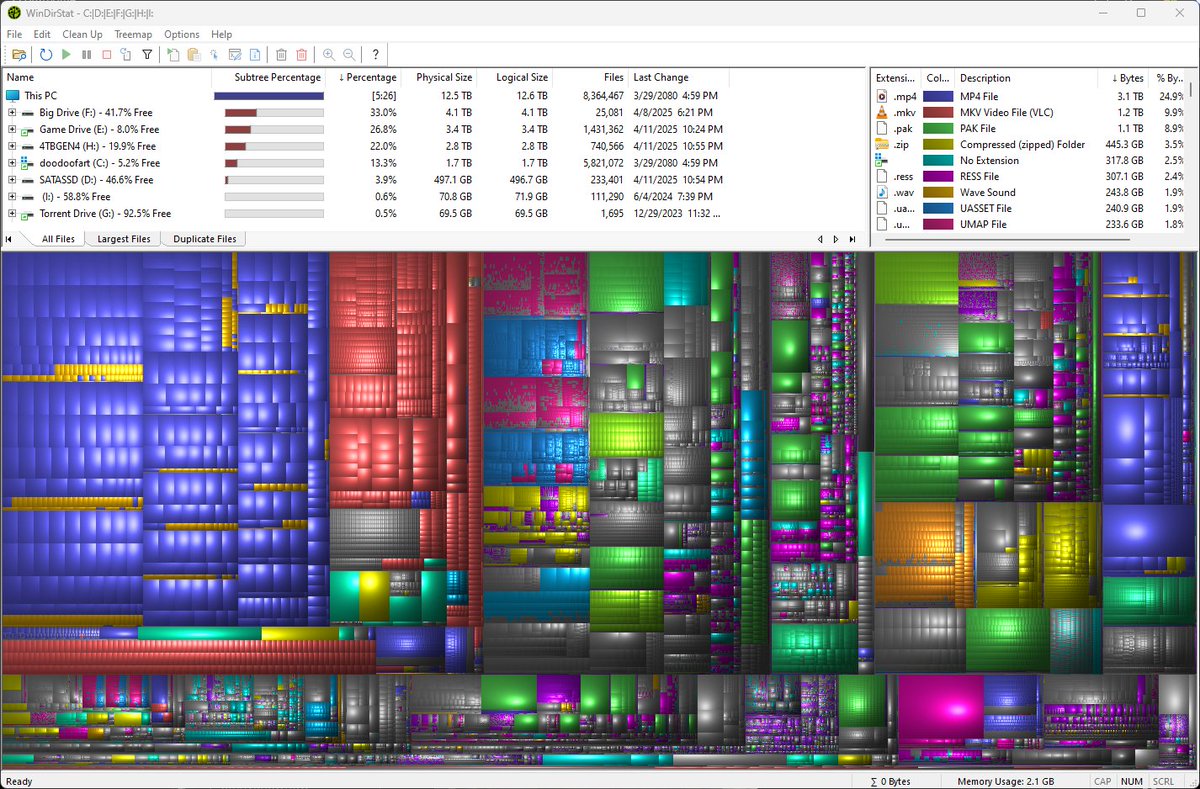Open the Treemap menu

tap(133, 34)
